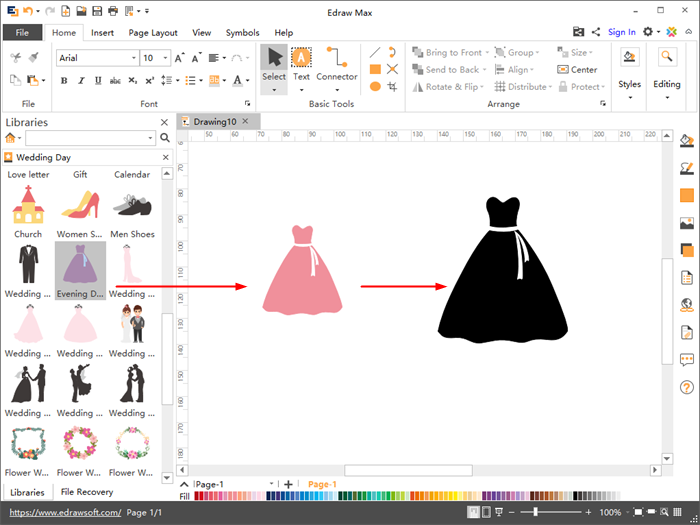Open the Insert ribbon tab
Viewport: 700px width, 525px height.
[102, 32]
